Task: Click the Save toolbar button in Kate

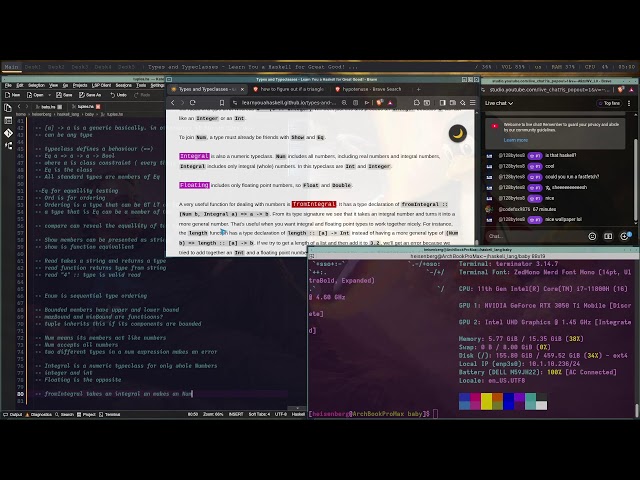Action: (x=64, y=95)
